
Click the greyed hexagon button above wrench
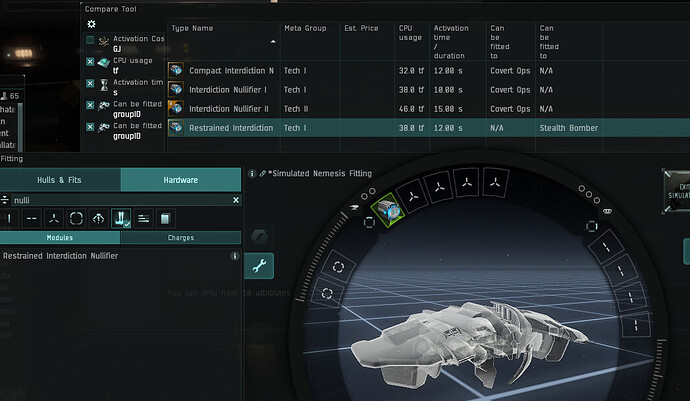click(x=259, y=237)
